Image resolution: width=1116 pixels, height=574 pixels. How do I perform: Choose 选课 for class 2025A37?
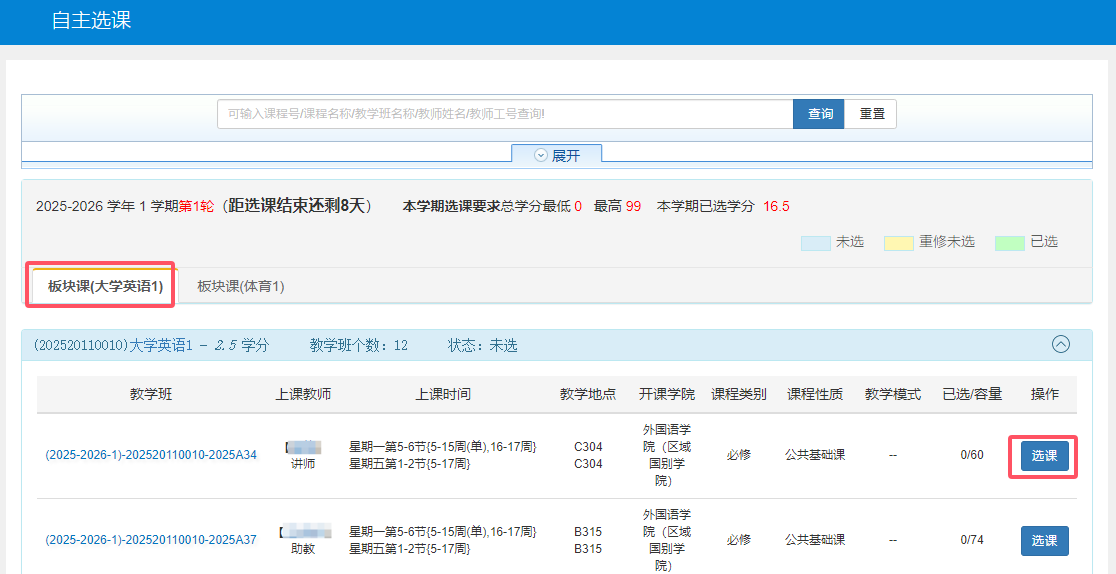tap(1044, 541)
